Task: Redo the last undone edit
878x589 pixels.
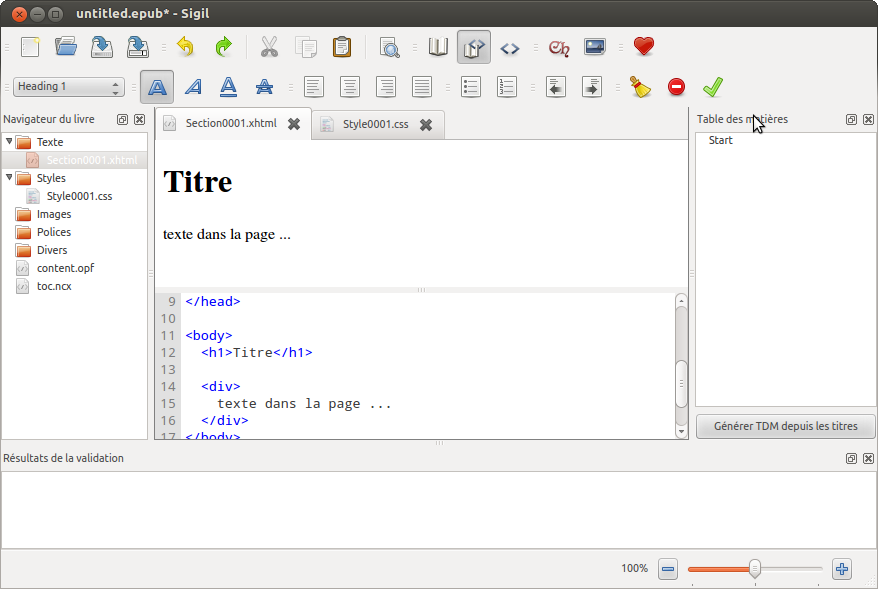Action: pyautogui.click(x=223, y=47)
